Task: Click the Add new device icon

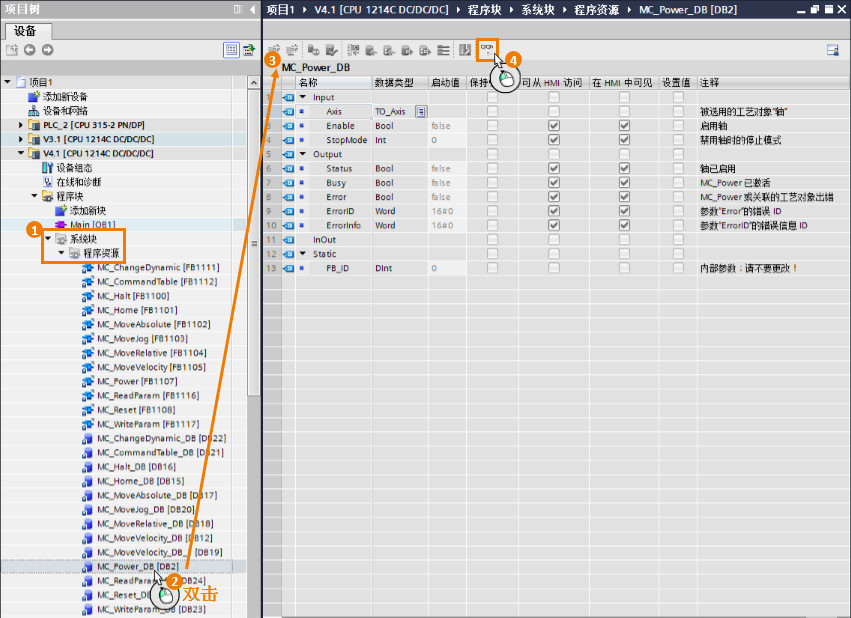Action: pos(34,97)
